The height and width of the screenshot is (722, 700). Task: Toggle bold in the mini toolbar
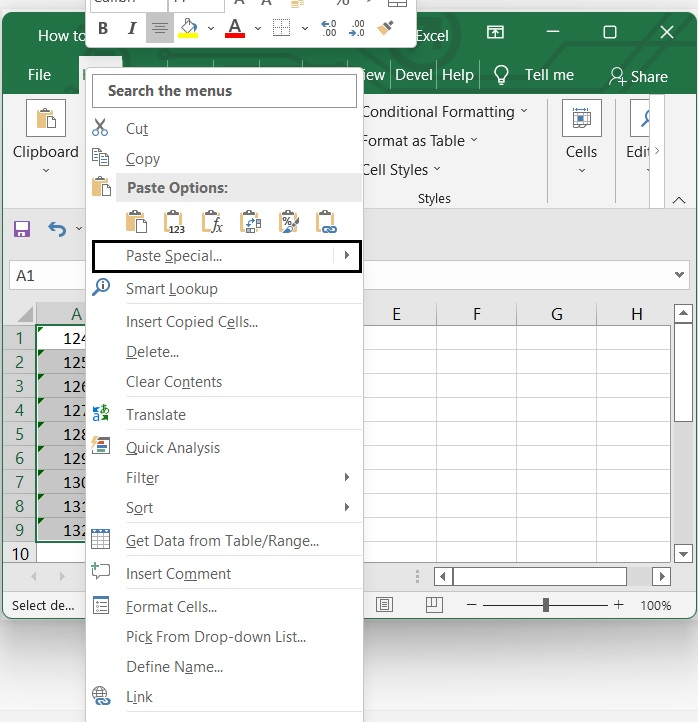(103, 29)
